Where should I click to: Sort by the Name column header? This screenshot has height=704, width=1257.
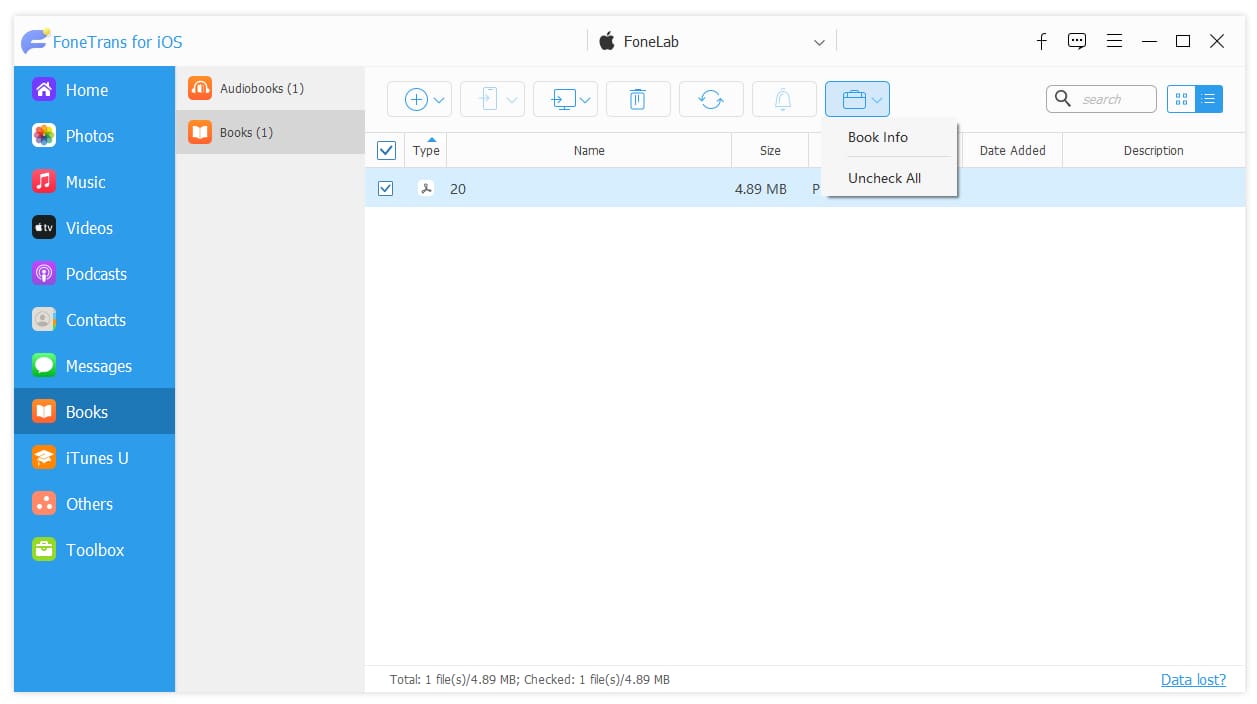(x=589, y=151)
